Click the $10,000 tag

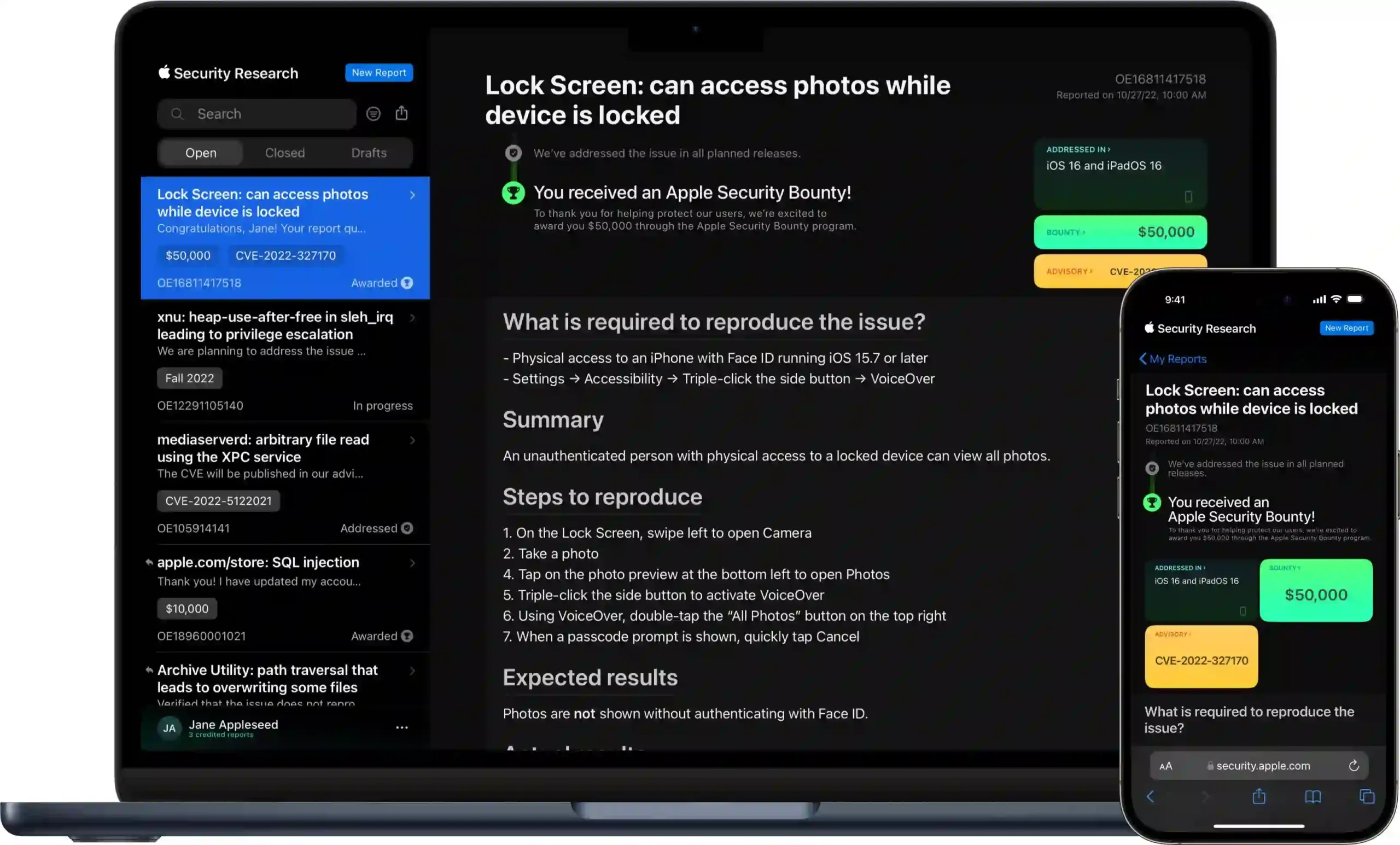coord(187,609)
